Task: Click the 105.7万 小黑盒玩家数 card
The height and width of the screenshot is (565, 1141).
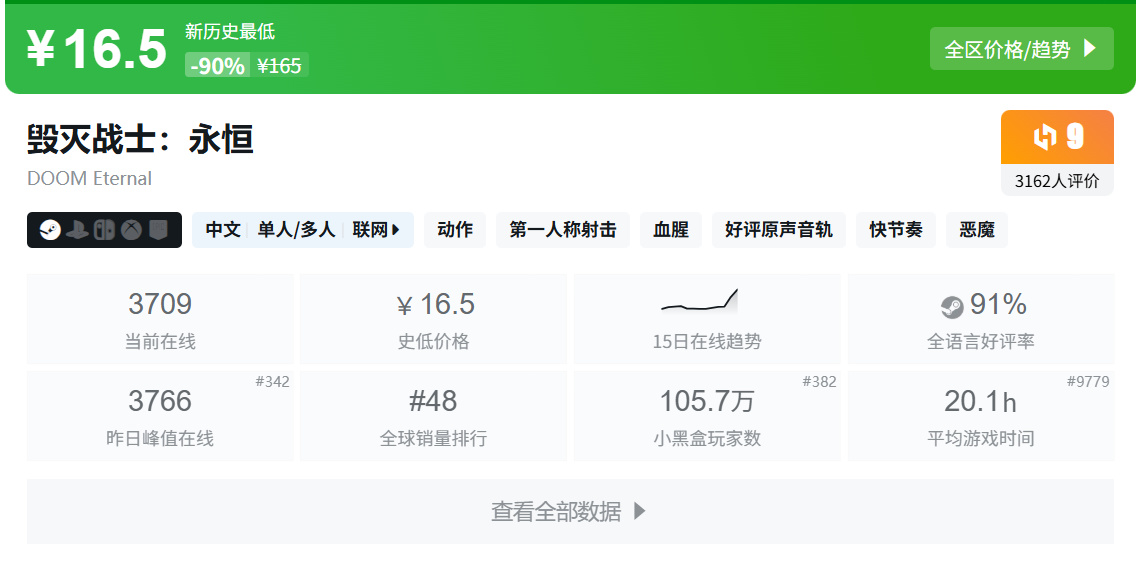Action: click(x=707, y=416)
